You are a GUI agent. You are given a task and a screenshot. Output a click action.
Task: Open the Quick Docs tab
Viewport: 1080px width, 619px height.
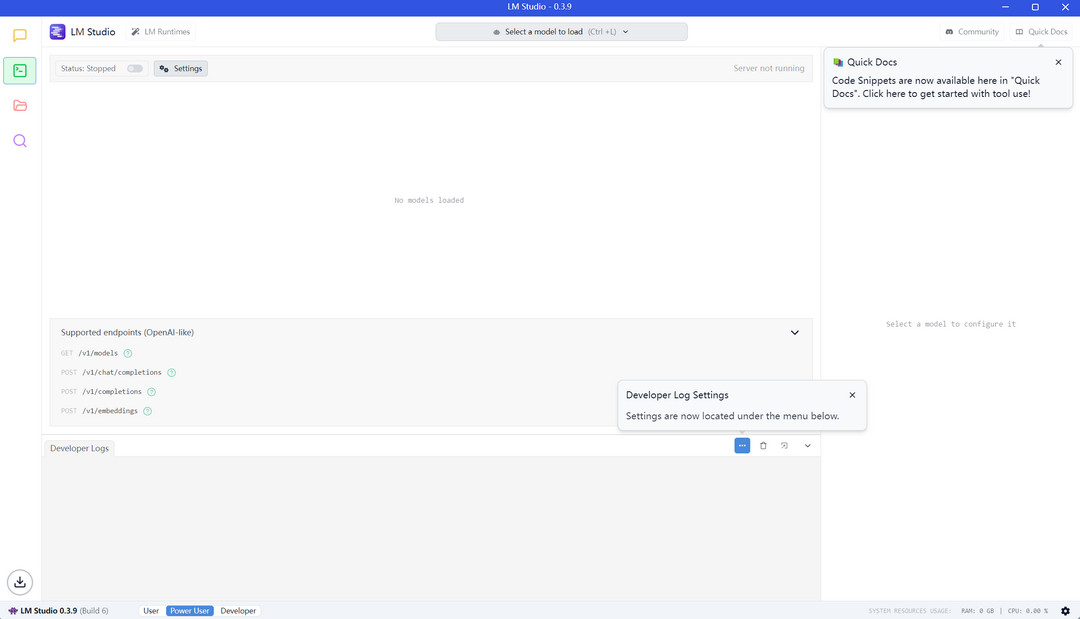[1042, 32]
